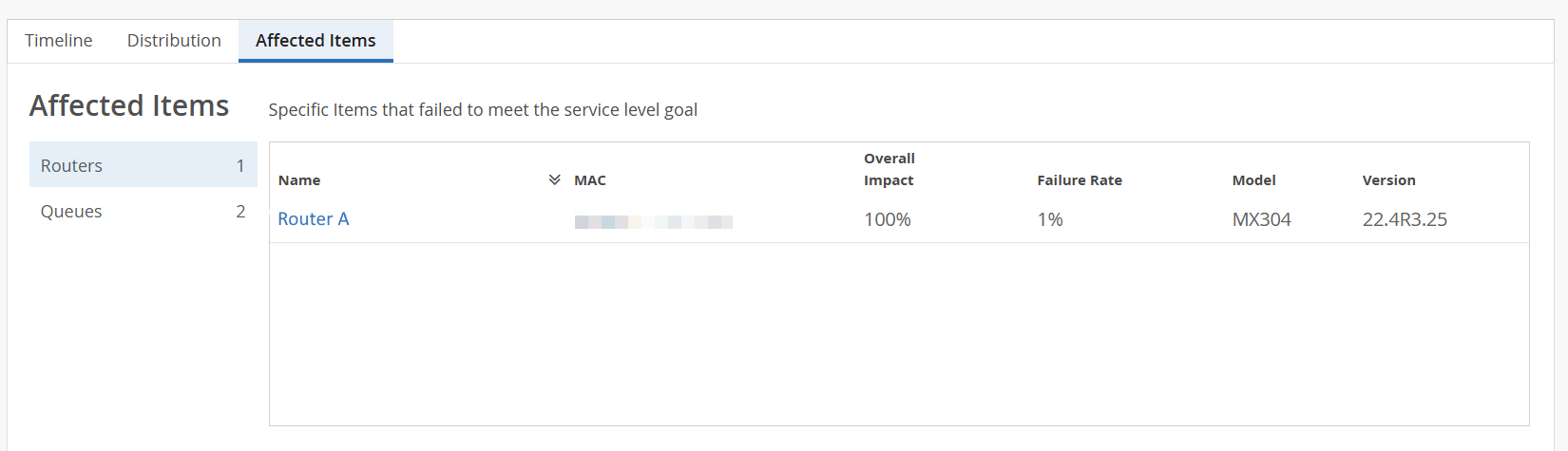Show the Queues affected items
The width and height of the screenshot is (1568, 451).
pos(72,212)
